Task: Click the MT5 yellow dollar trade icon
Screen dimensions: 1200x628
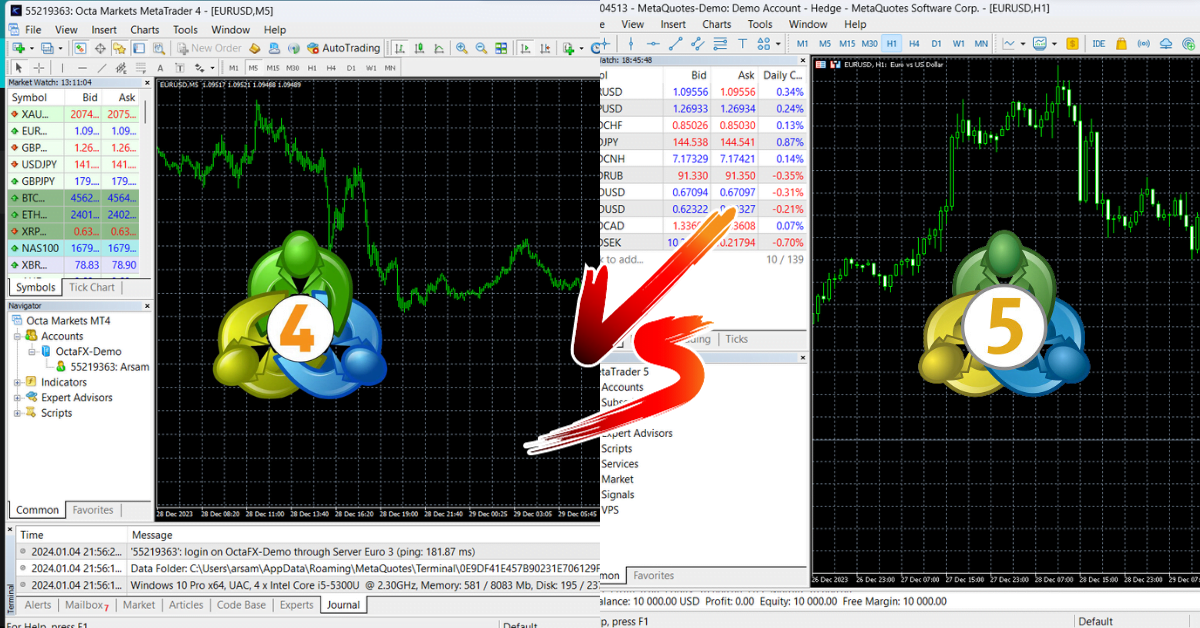Action: click(x=1073, y=43)
